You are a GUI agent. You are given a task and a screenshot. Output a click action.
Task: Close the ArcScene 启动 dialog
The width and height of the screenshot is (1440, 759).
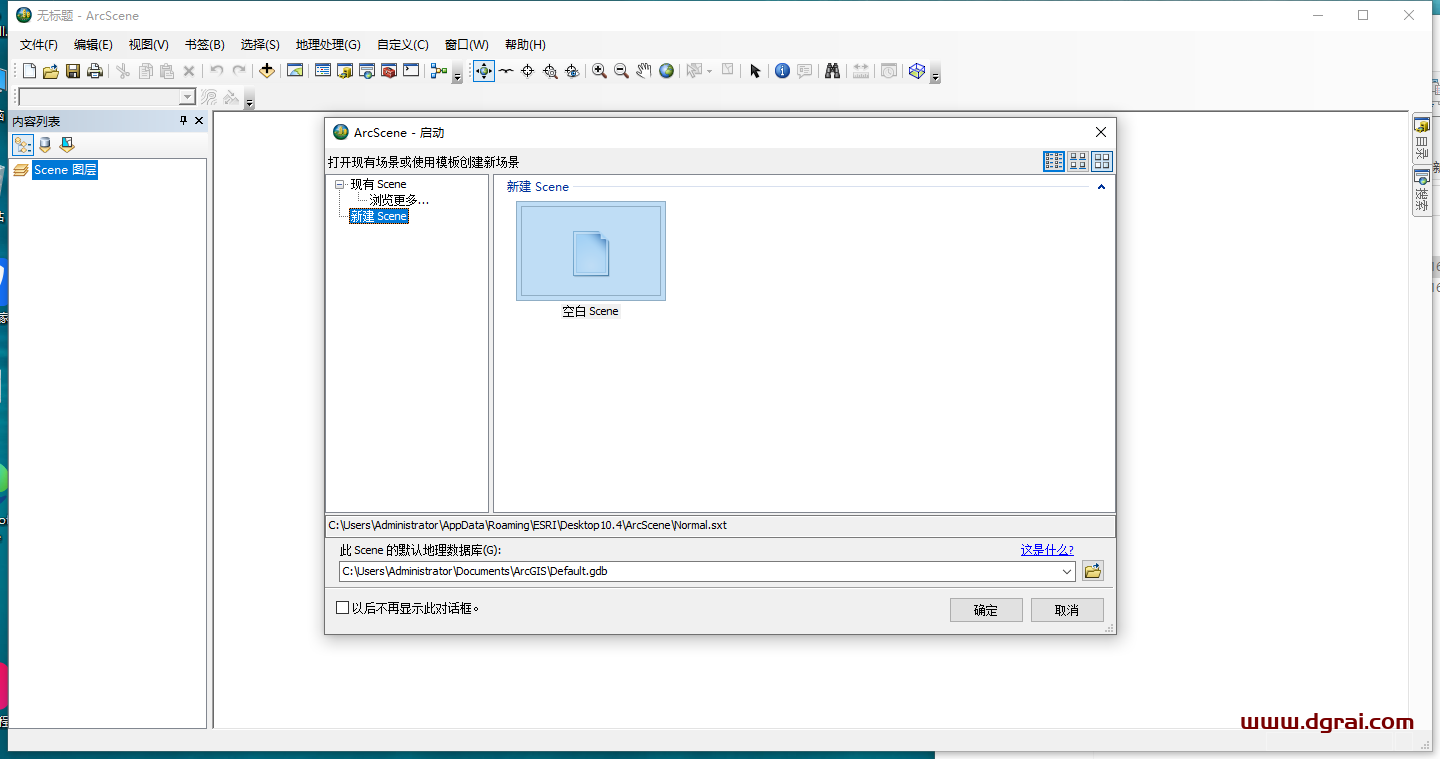pos(1101,132)
